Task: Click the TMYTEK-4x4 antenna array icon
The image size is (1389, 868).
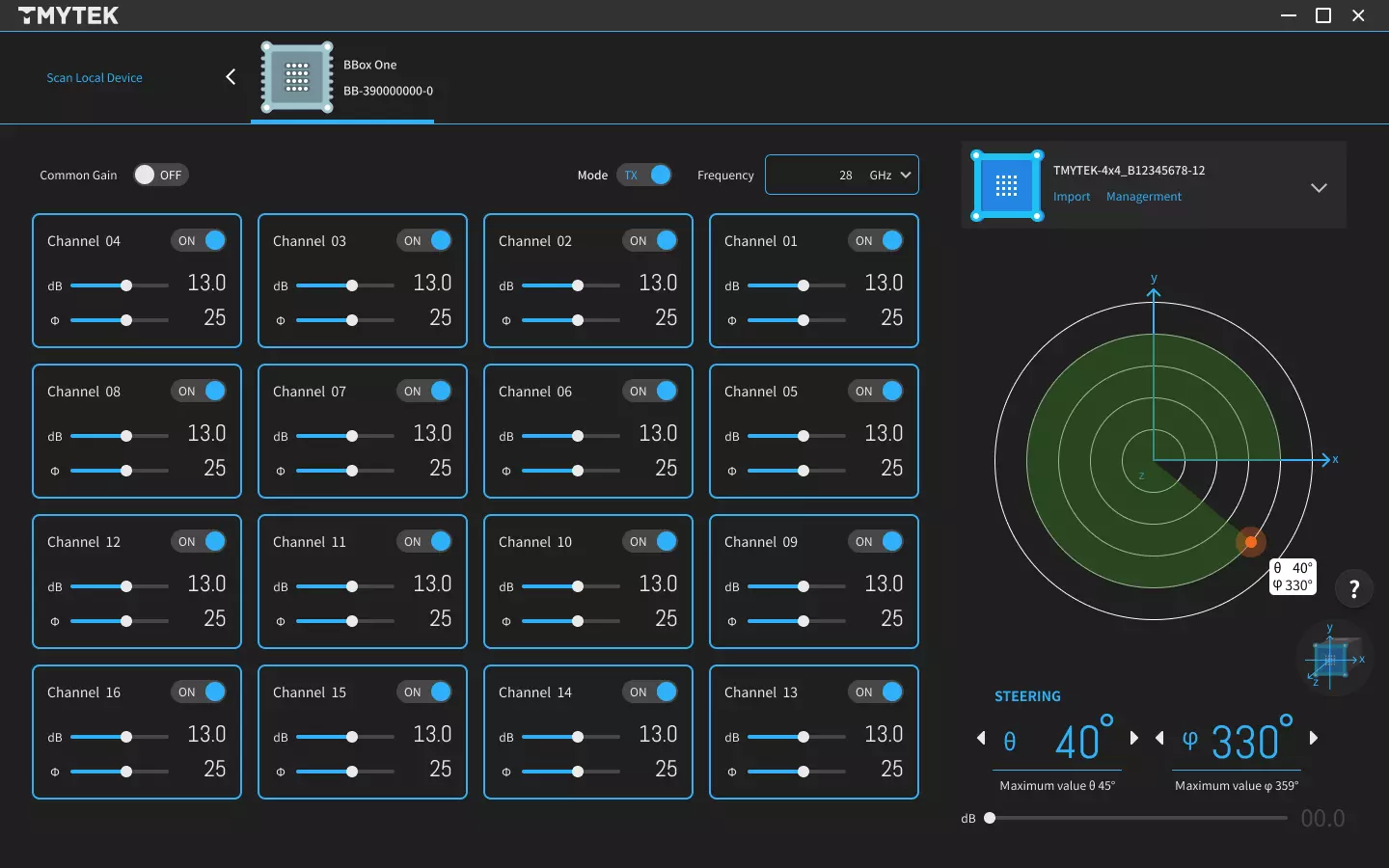Action: pos(1007,185)
